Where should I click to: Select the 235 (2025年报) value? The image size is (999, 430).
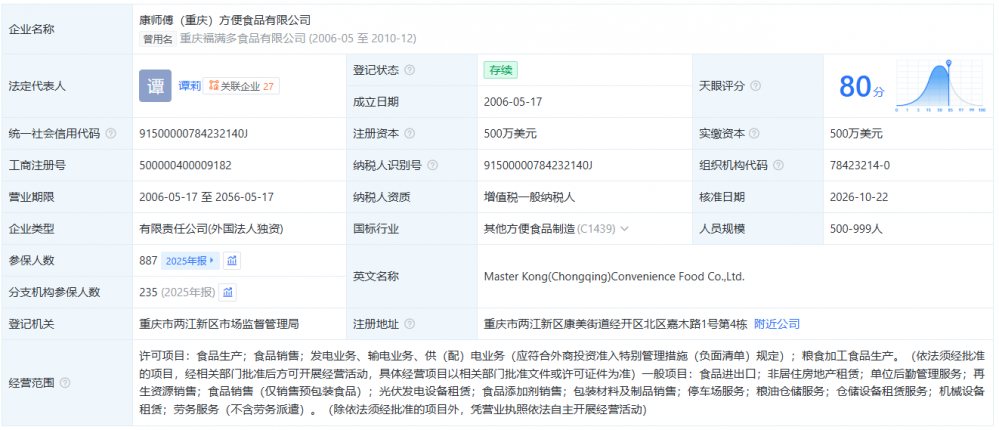pyautogui.click(x=177, y=292)
